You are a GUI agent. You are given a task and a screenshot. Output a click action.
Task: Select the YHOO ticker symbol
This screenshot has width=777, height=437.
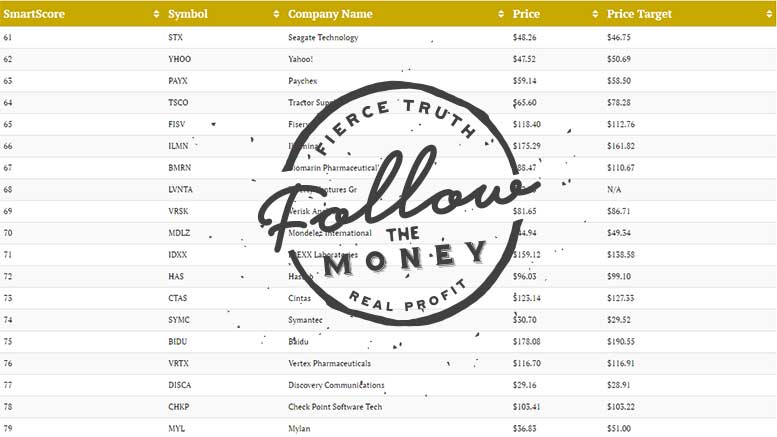click(x=179, y=59)
